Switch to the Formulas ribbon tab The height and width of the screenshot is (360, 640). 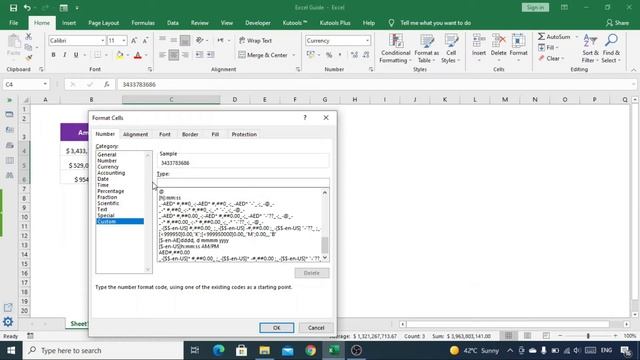143,23
